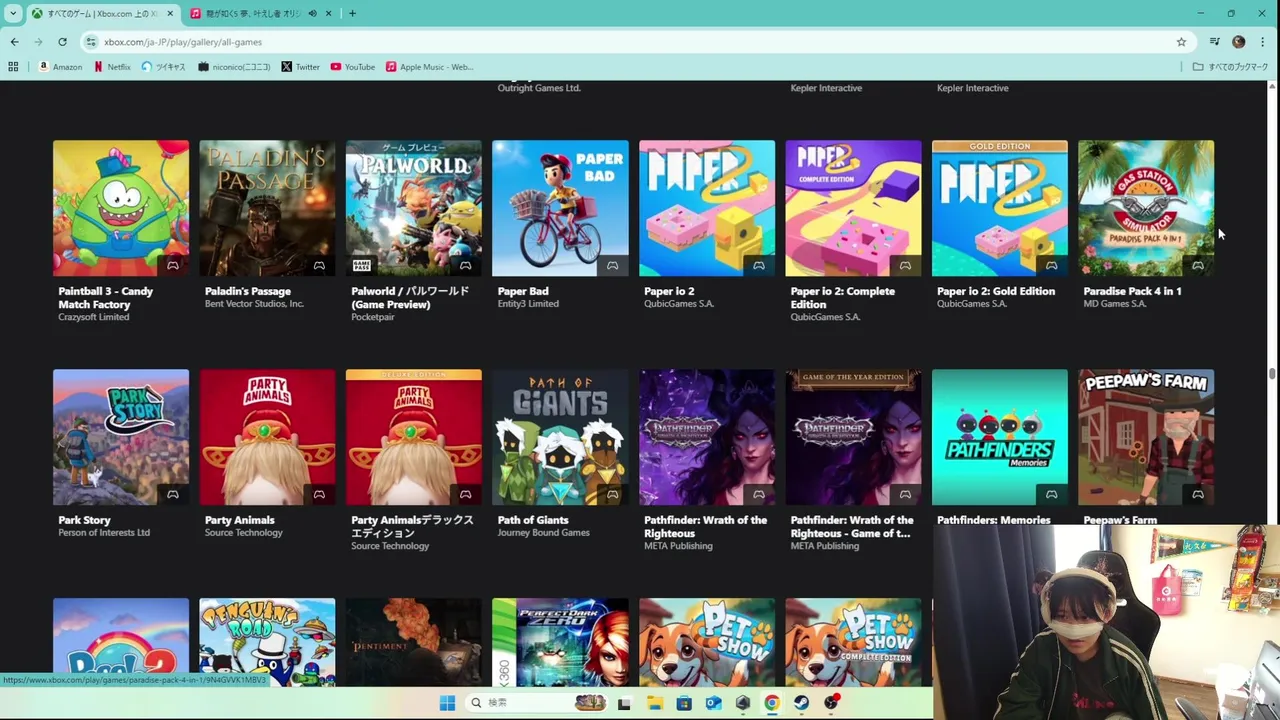Screen dimensions: 1280x720
Task: Open the Park Story game cover
Action: coord(121,437)
